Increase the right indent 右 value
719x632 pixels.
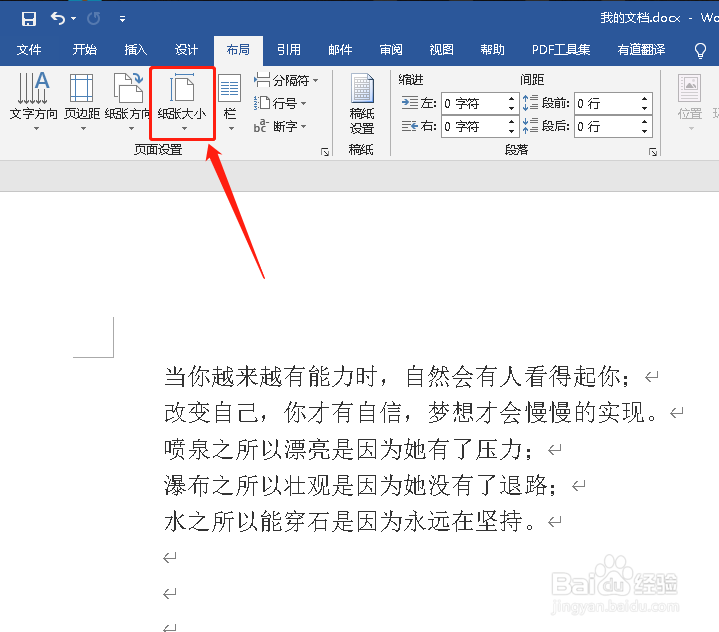512,122
